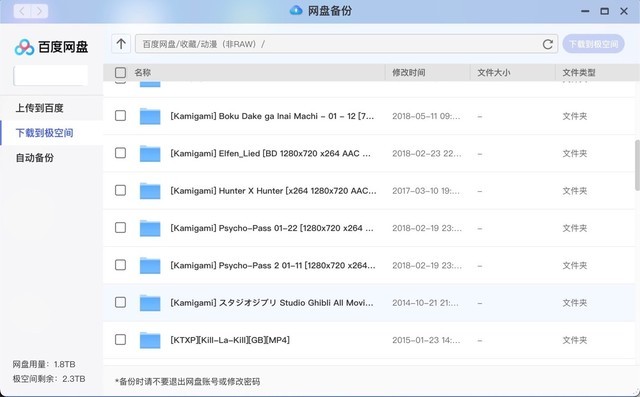Click the 备份时请不要退出网盘账号 notice text
The height and width of the screenshot is (397, 640).
click(x=188, y=382)
